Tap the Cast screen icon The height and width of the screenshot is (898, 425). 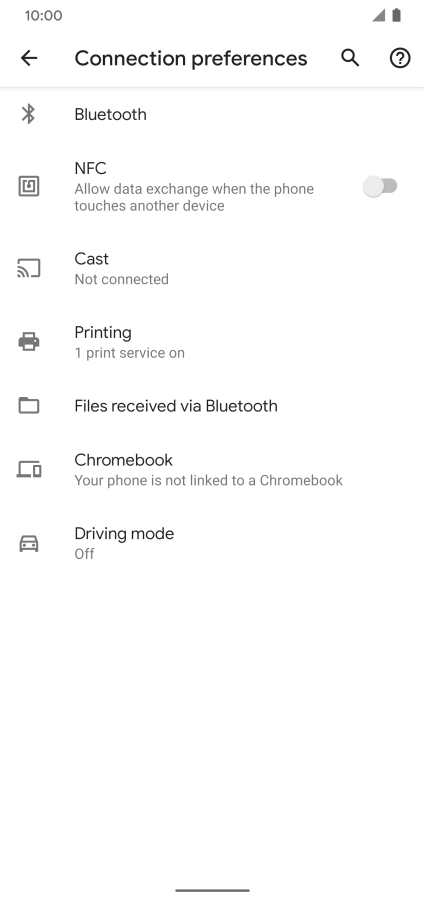[29, 268]
